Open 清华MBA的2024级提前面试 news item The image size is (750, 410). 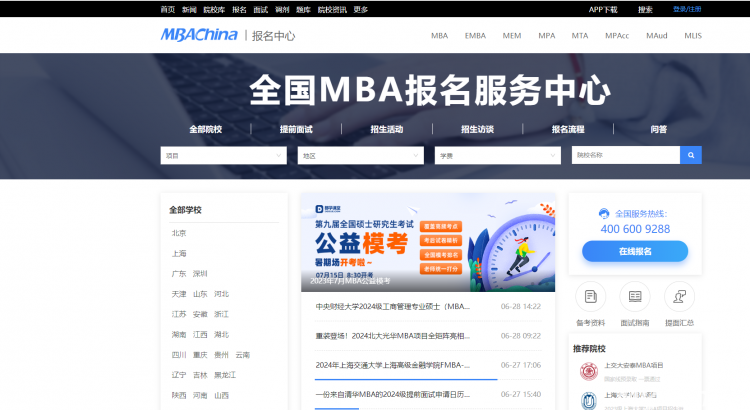coord(393,395)
